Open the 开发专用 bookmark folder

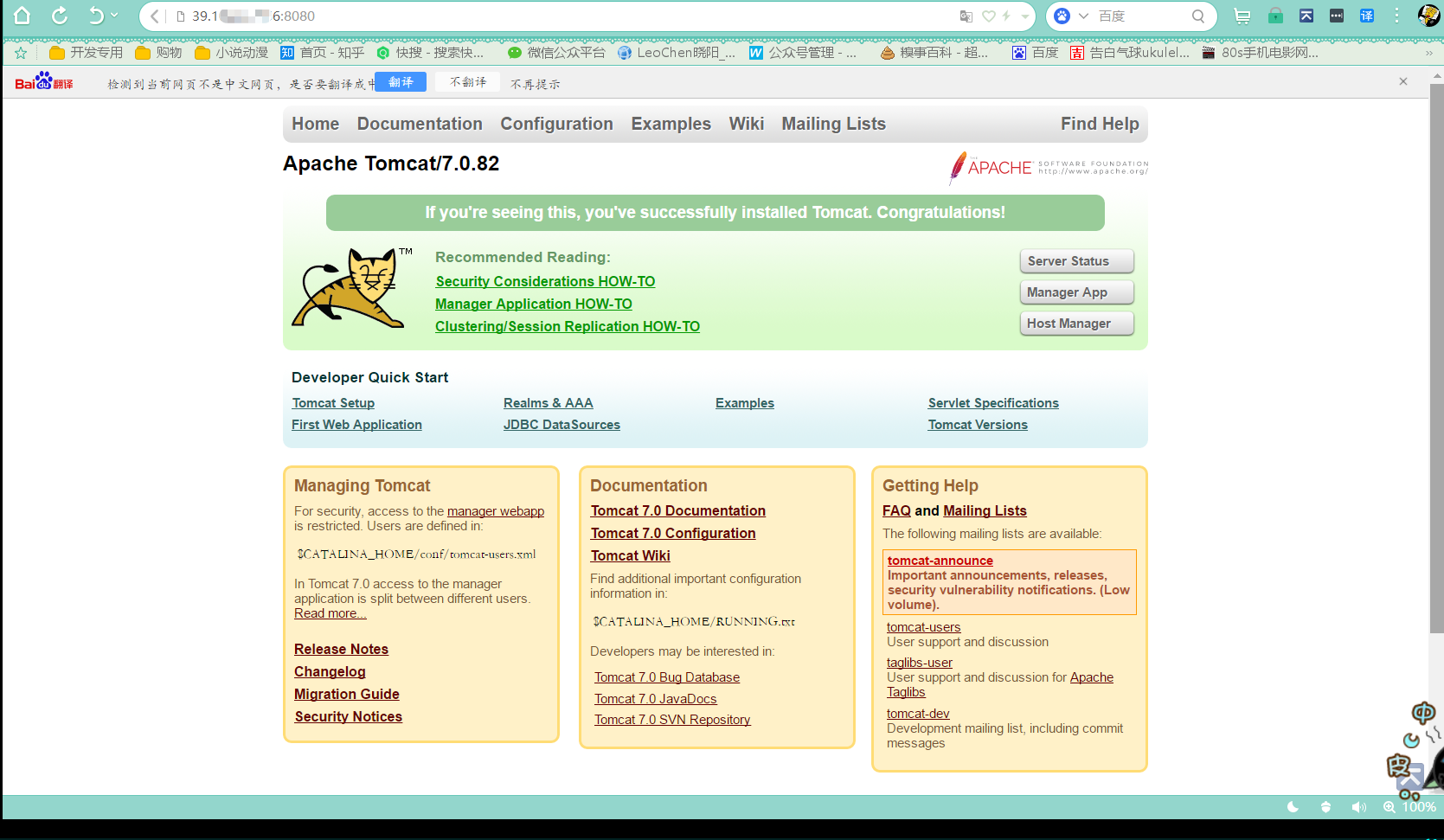pos(87,53)
